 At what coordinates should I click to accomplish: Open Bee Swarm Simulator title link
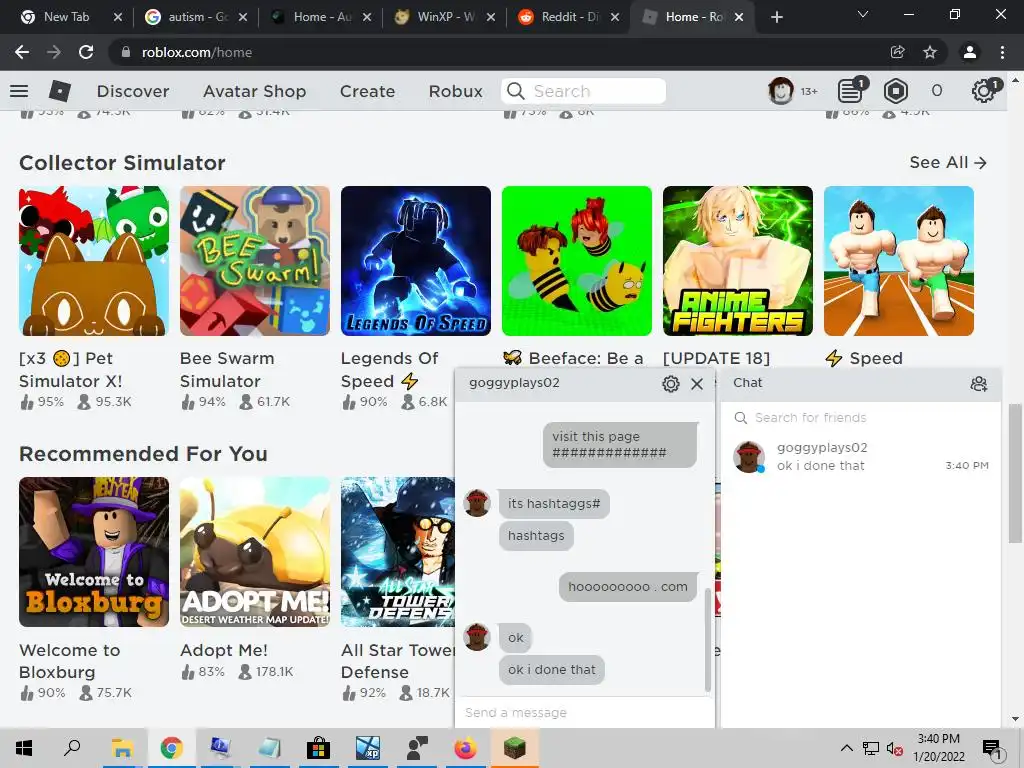pyautogui.click(x=227, y=370)
